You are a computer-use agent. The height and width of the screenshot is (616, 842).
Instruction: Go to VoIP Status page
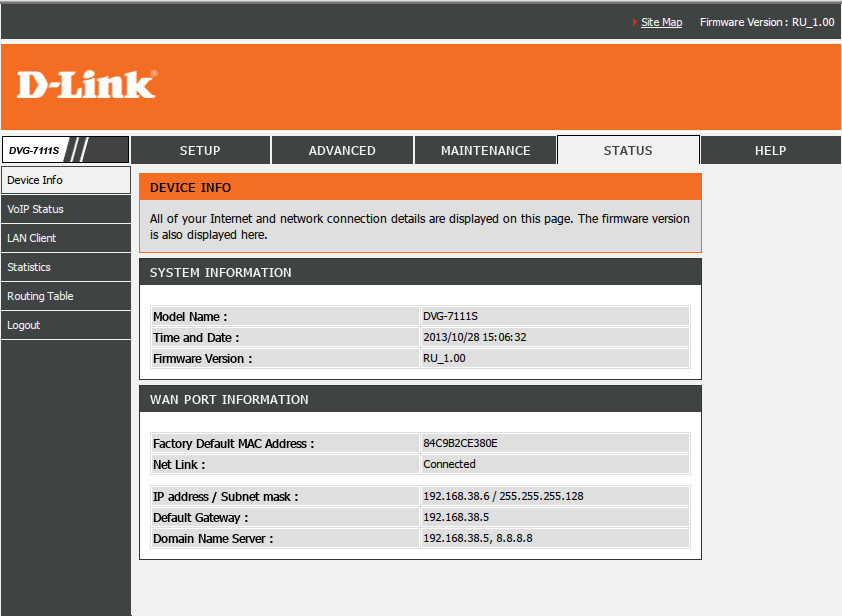point(66,209)
